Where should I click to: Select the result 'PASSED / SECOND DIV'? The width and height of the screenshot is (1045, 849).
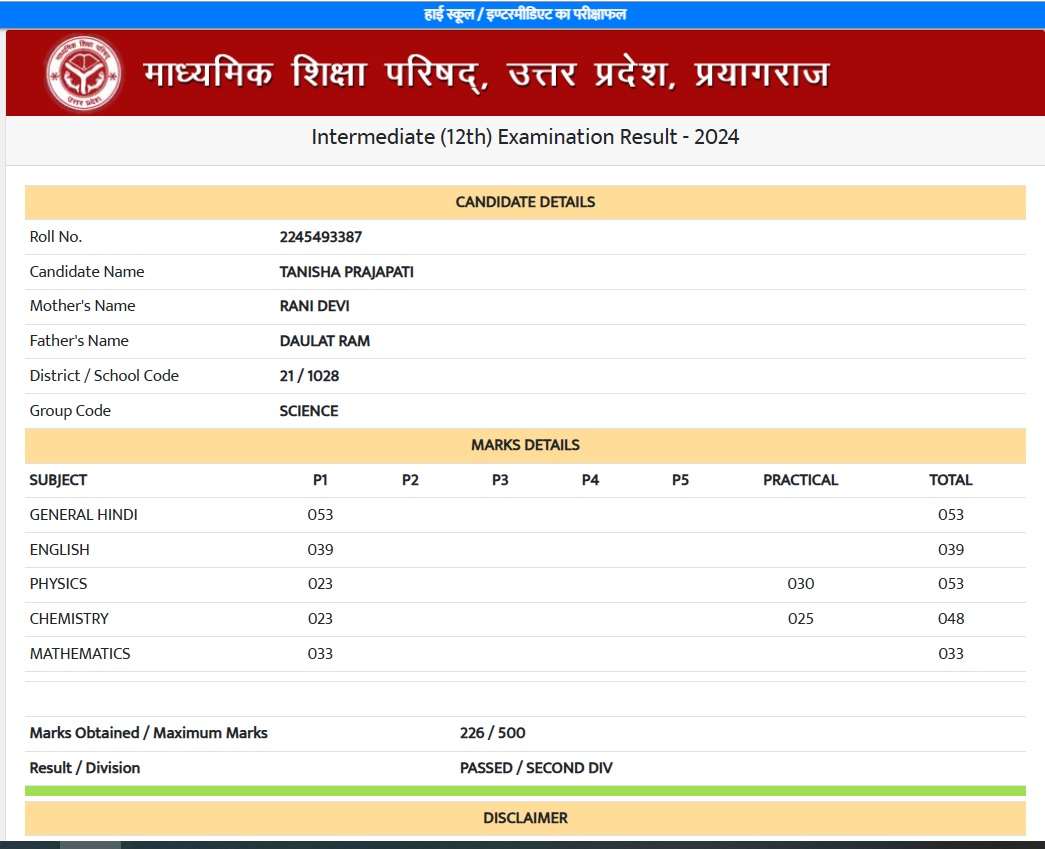536,768
